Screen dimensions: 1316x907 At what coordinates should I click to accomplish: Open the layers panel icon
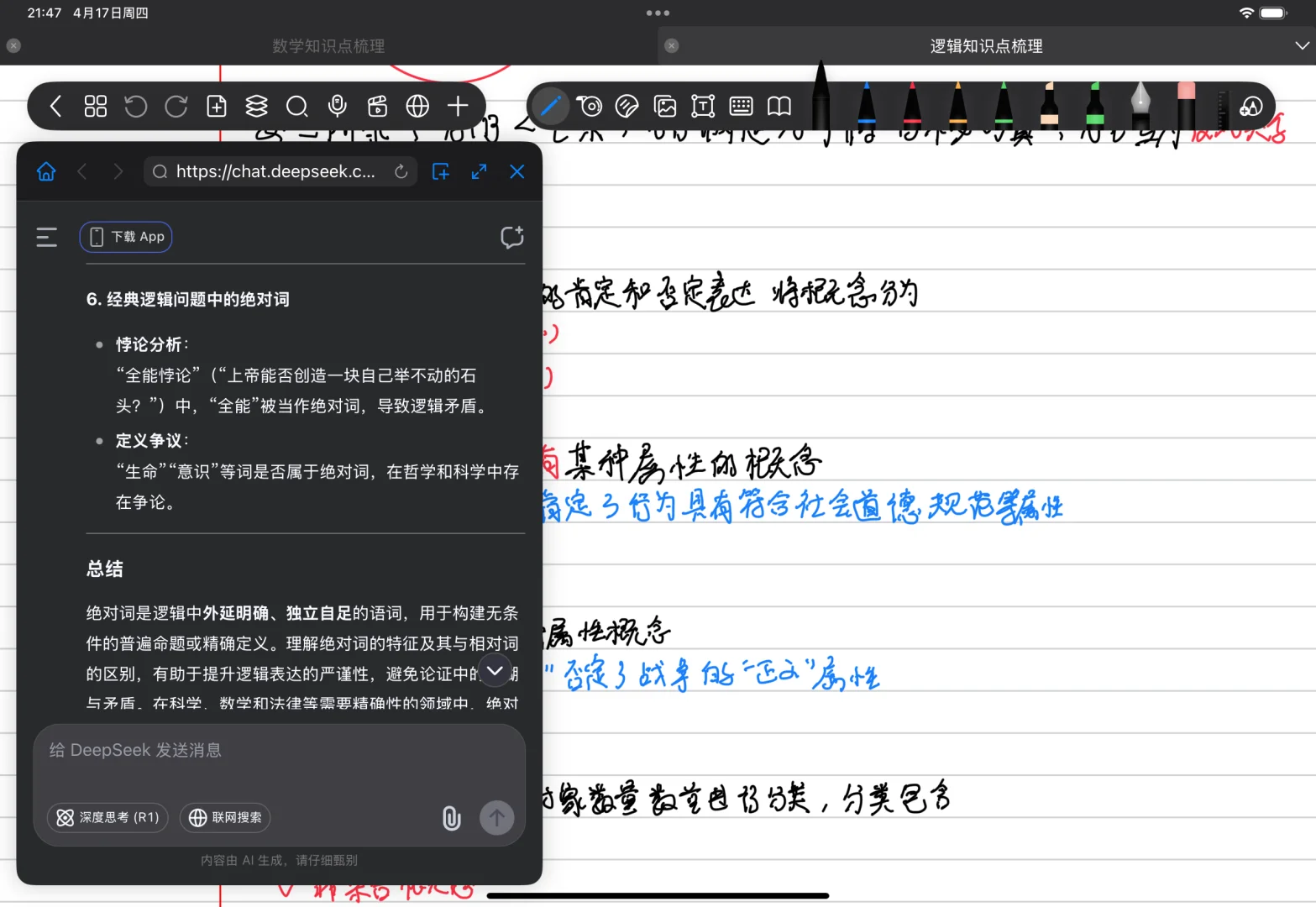click(x=256, y=106)
